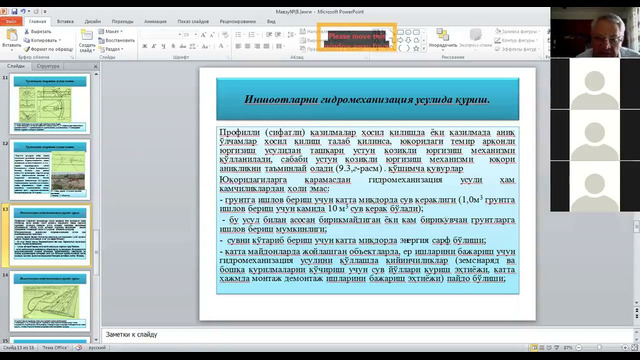Switch to Outline (Структура) pane tab
The image size is (640, 360).
coord(48,66)
